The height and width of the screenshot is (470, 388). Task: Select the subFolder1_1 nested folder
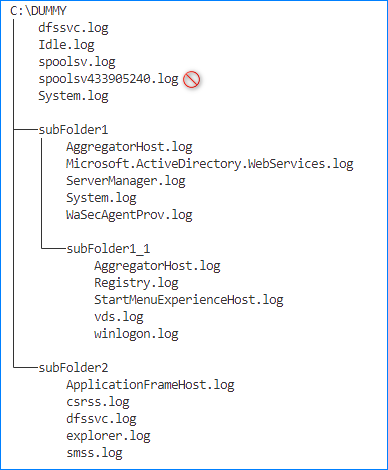(x=108, y=249)
